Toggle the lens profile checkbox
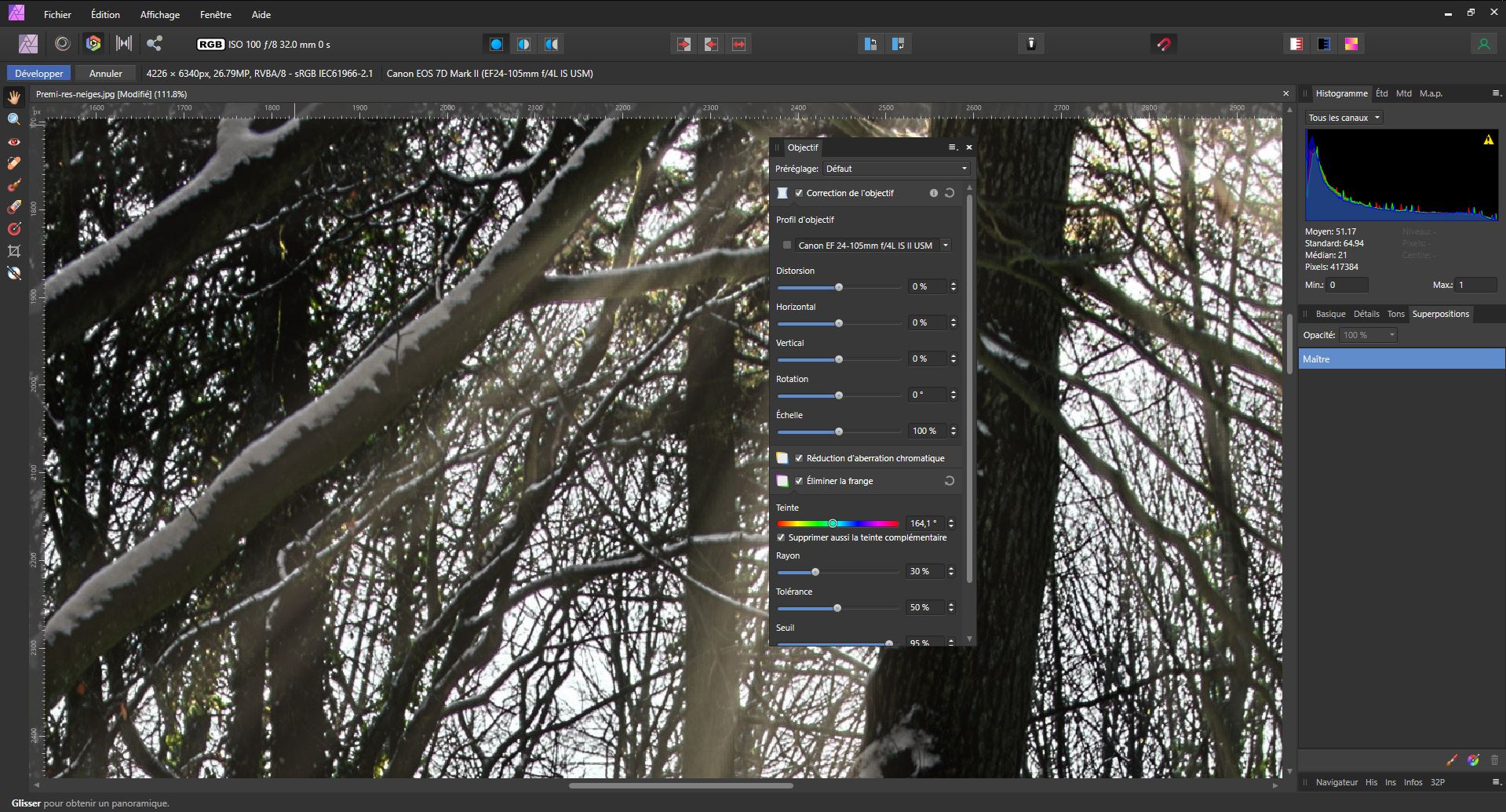Screen dimensions: 1506x812 [x=787, y=245]
